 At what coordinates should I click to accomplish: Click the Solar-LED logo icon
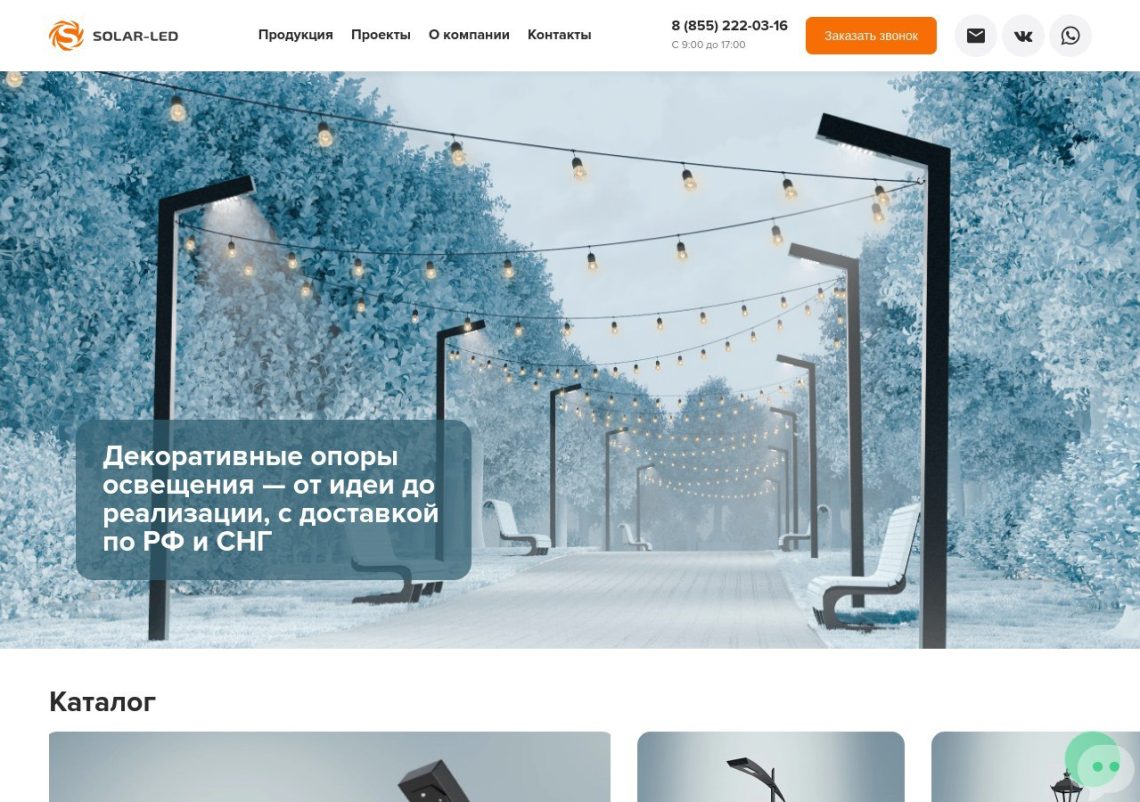tap(66, 36)
